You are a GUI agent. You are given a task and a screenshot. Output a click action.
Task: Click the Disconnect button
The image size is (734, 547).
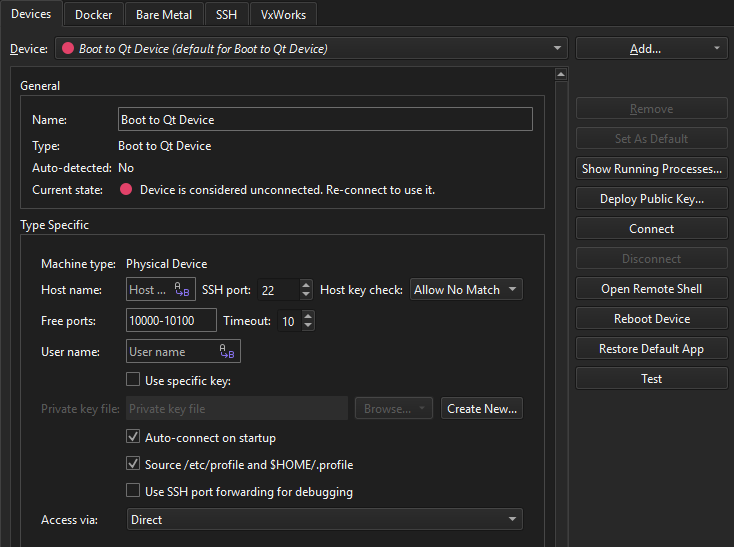pyautogui.click(x=652, y=259)
